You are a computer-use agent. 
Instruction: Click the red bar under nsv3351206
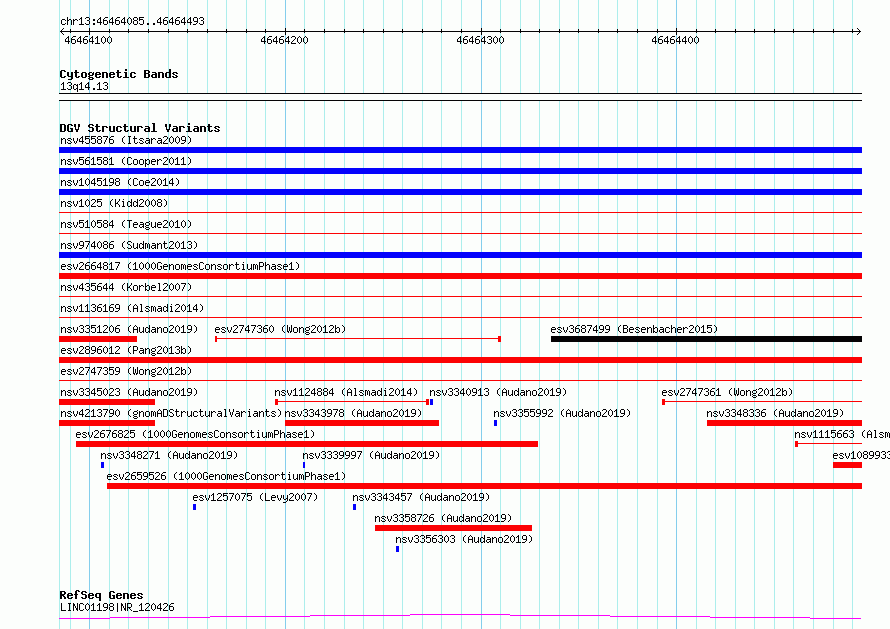98,339
